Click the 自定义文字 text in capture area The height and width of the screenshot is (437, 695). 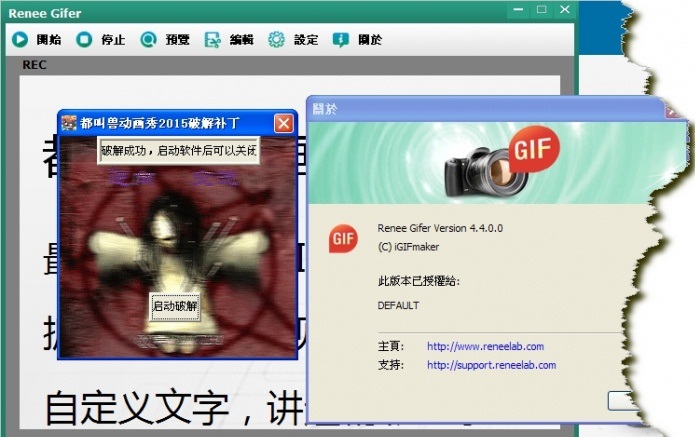(137, 407)
